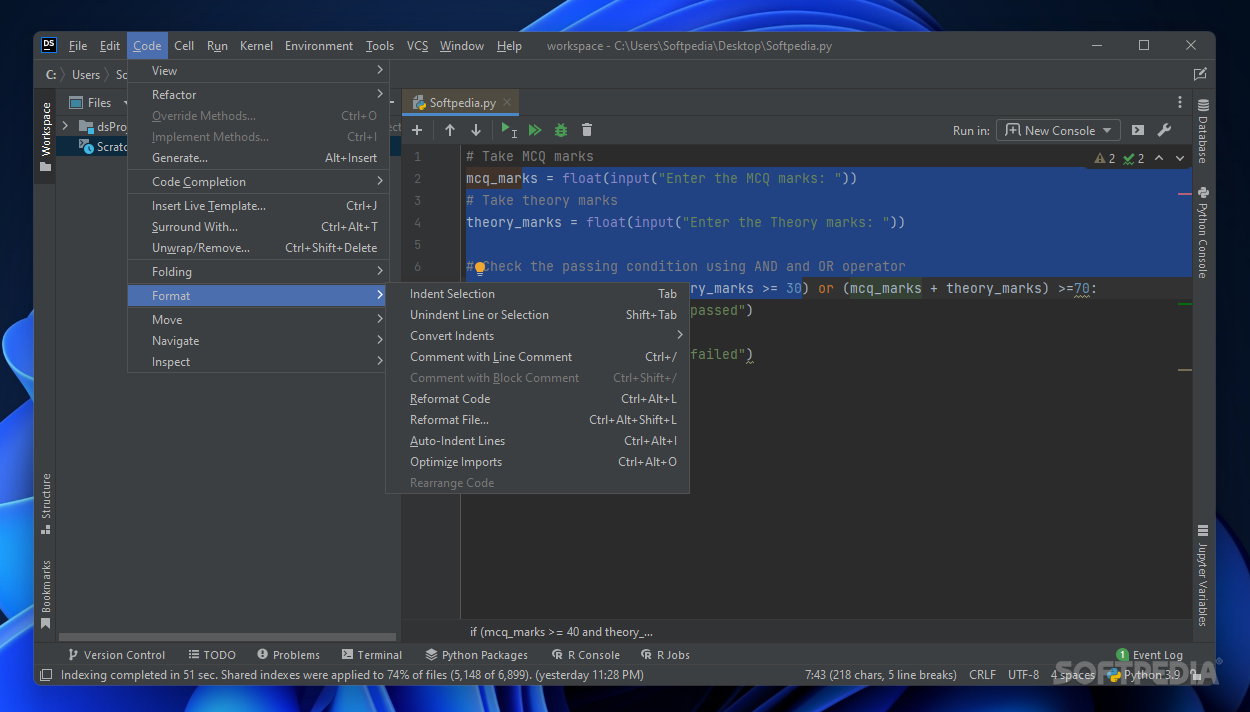Viewport: 1250px width, 712px height.
Task: Add a new cell with plus icon
Action: (417, 130)
